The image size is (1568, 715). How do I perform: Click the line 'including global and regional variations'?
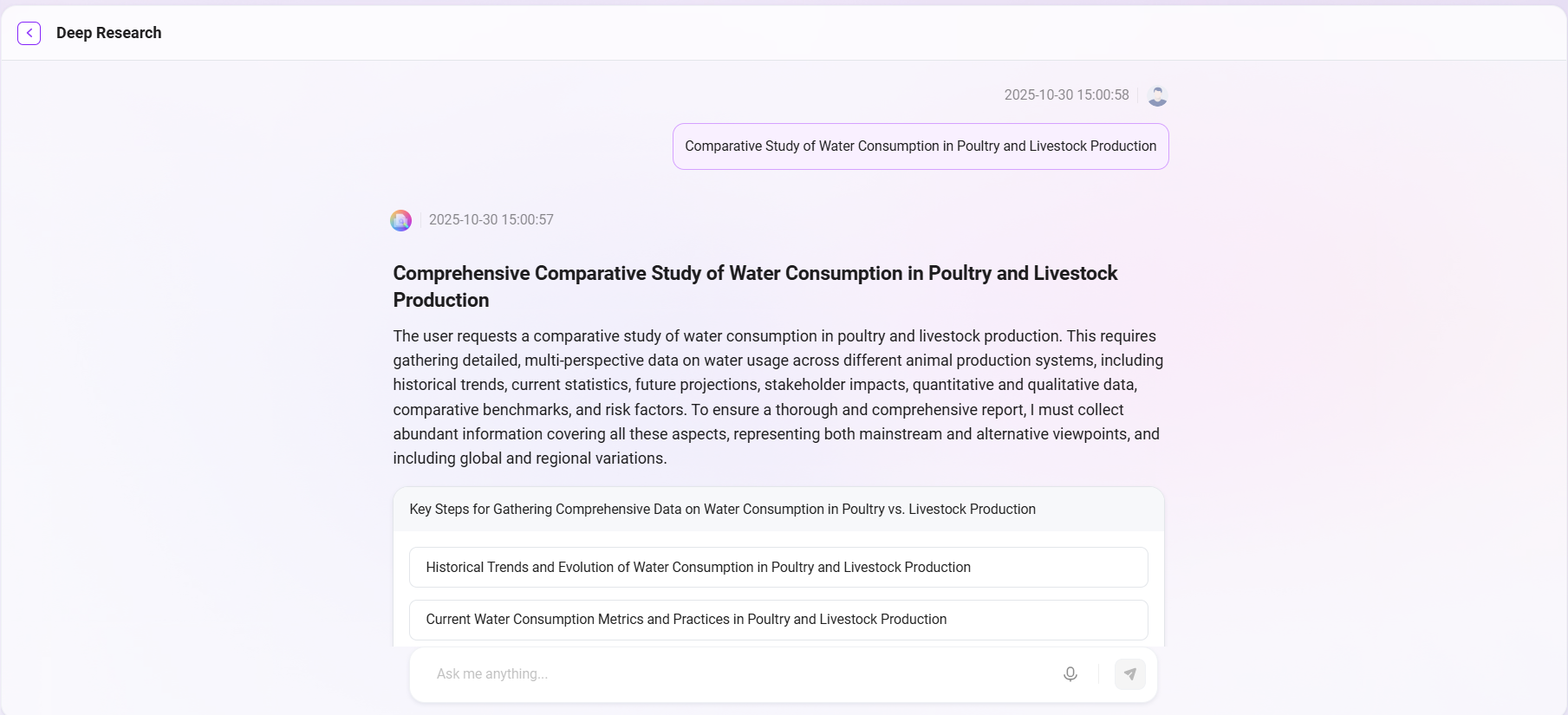click(530, 458)
